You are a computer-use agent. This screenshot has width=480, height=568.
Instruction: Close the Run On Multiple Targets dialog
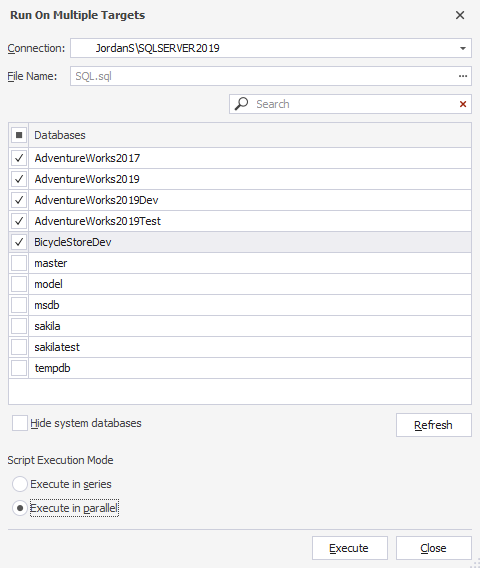[x=460, y=15]
